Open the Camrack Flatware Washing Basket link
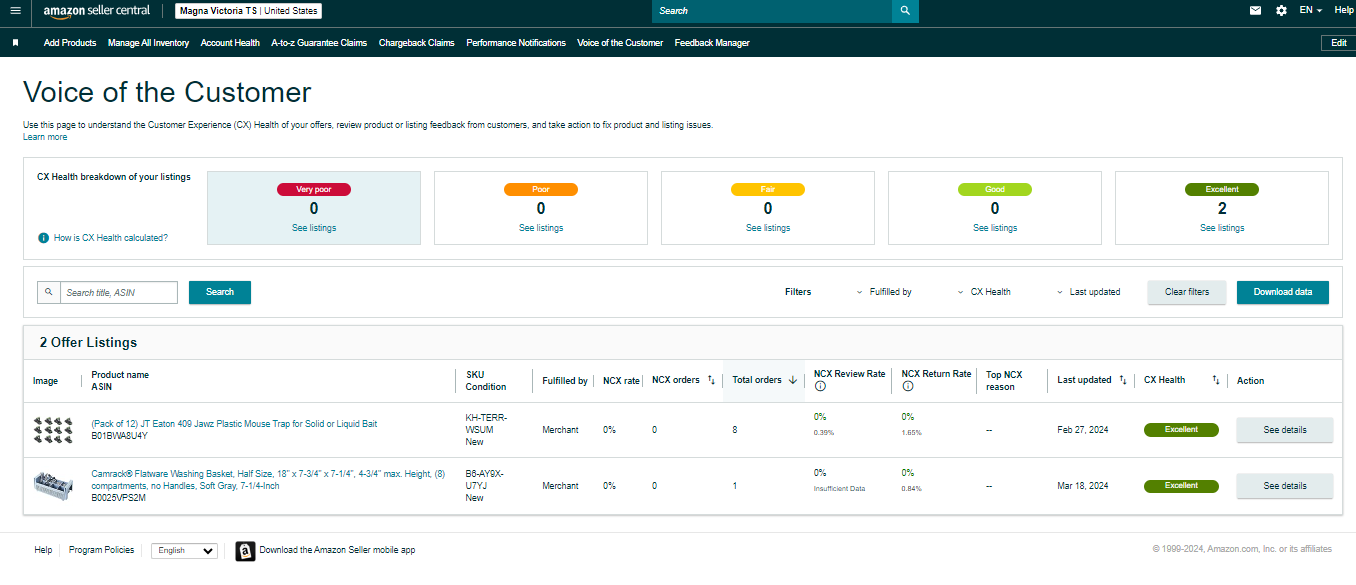 [x=268, y=480]
